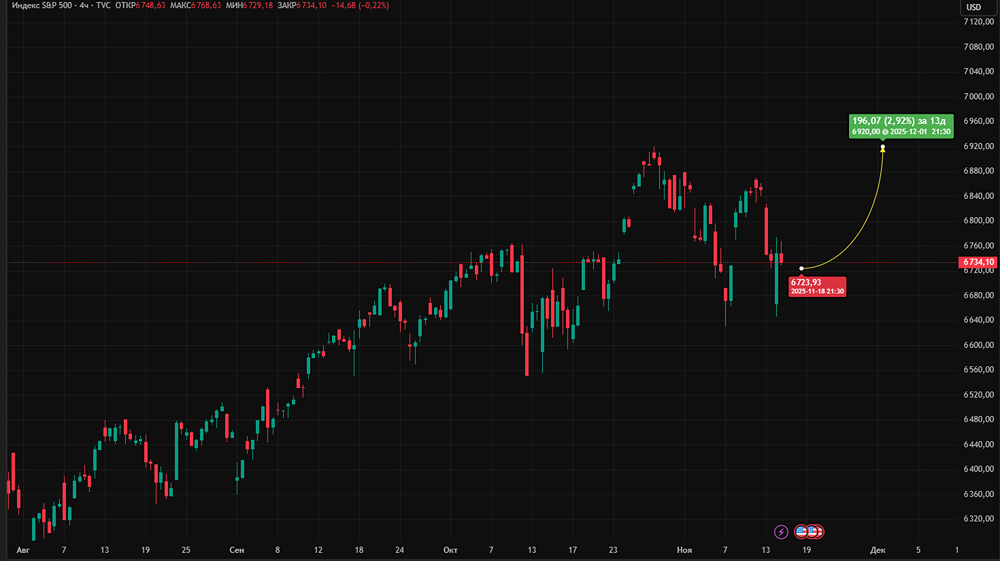The height and width of the screenshot is (561, 1000).
Task: Open the leftmost US flag economic event marker
Action: pyautogui.click(x=801, y=531)
